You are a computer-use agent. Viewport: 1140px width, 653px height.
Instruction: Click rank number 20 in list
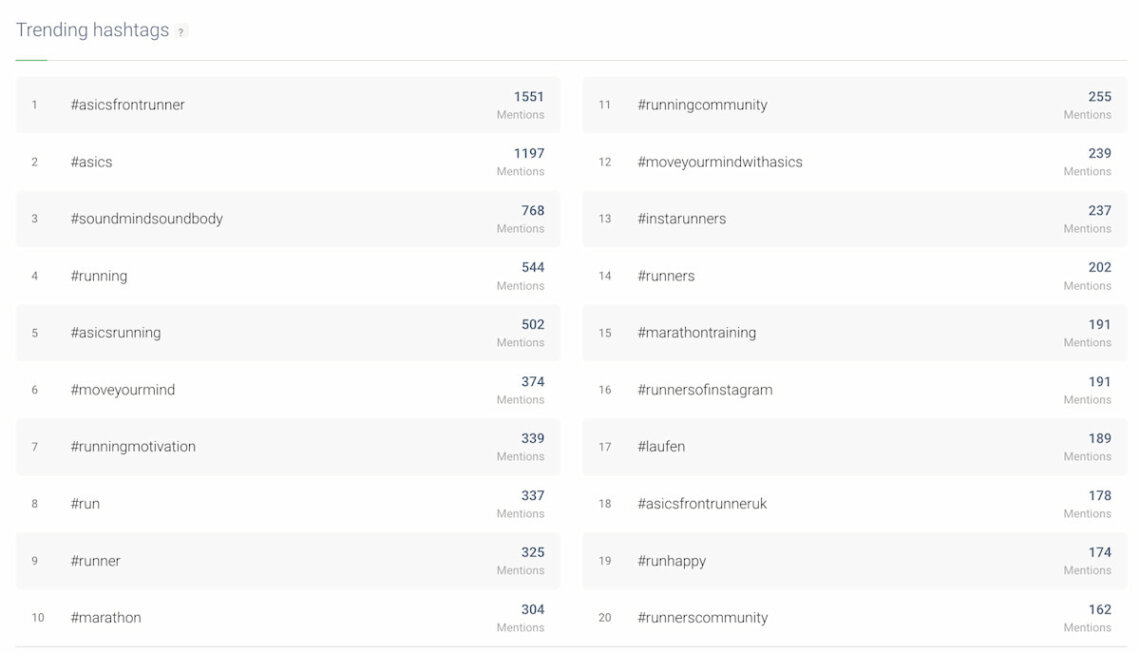click(604, 618)
